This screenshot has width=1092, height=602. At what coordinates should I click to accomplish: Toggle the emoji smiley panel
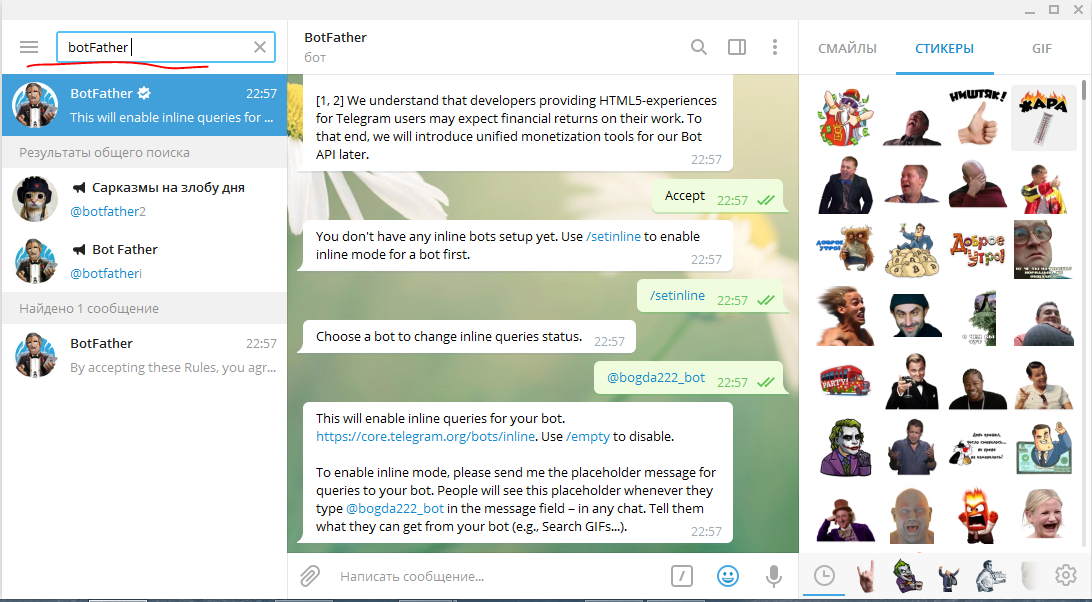click(x=728, y=576)
